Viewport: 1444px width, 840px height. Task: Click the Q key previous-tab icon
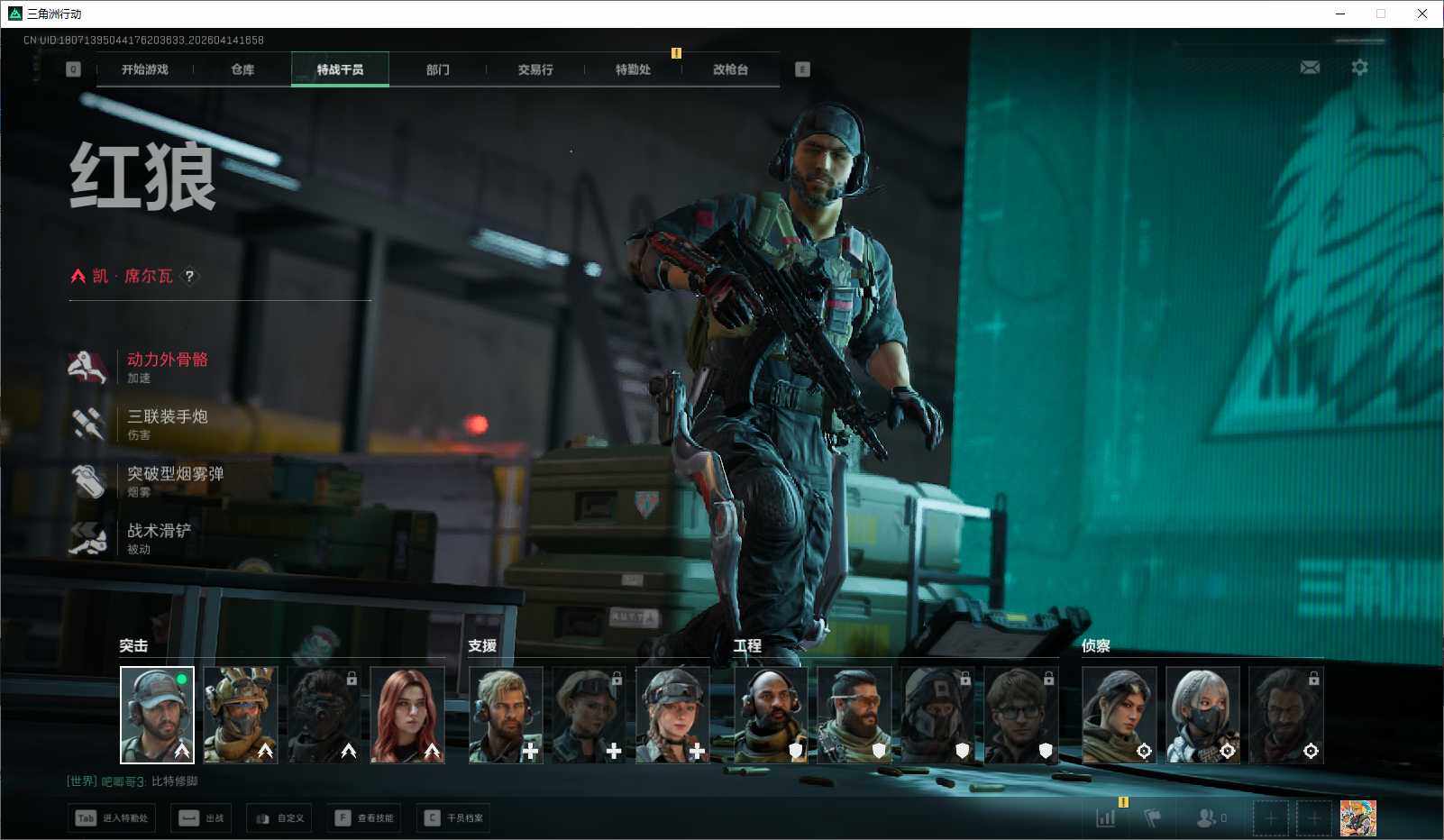[73, 69]
